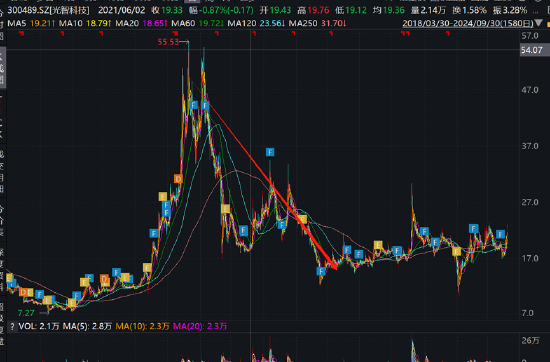This screenshot has height=362, width=550.
Task: Click the orange D marker below the 55.53 peak
Action: coord(178,179)
